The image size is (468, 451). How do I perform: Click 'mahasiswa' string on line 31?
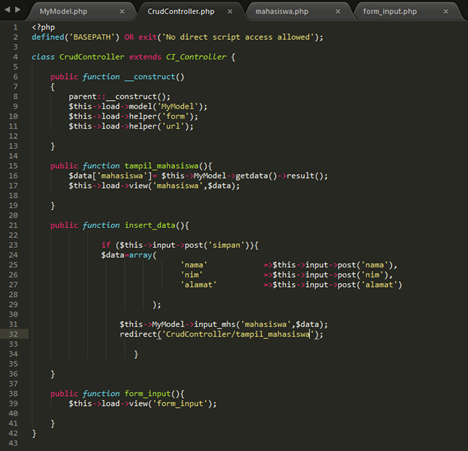pos(266,324)
